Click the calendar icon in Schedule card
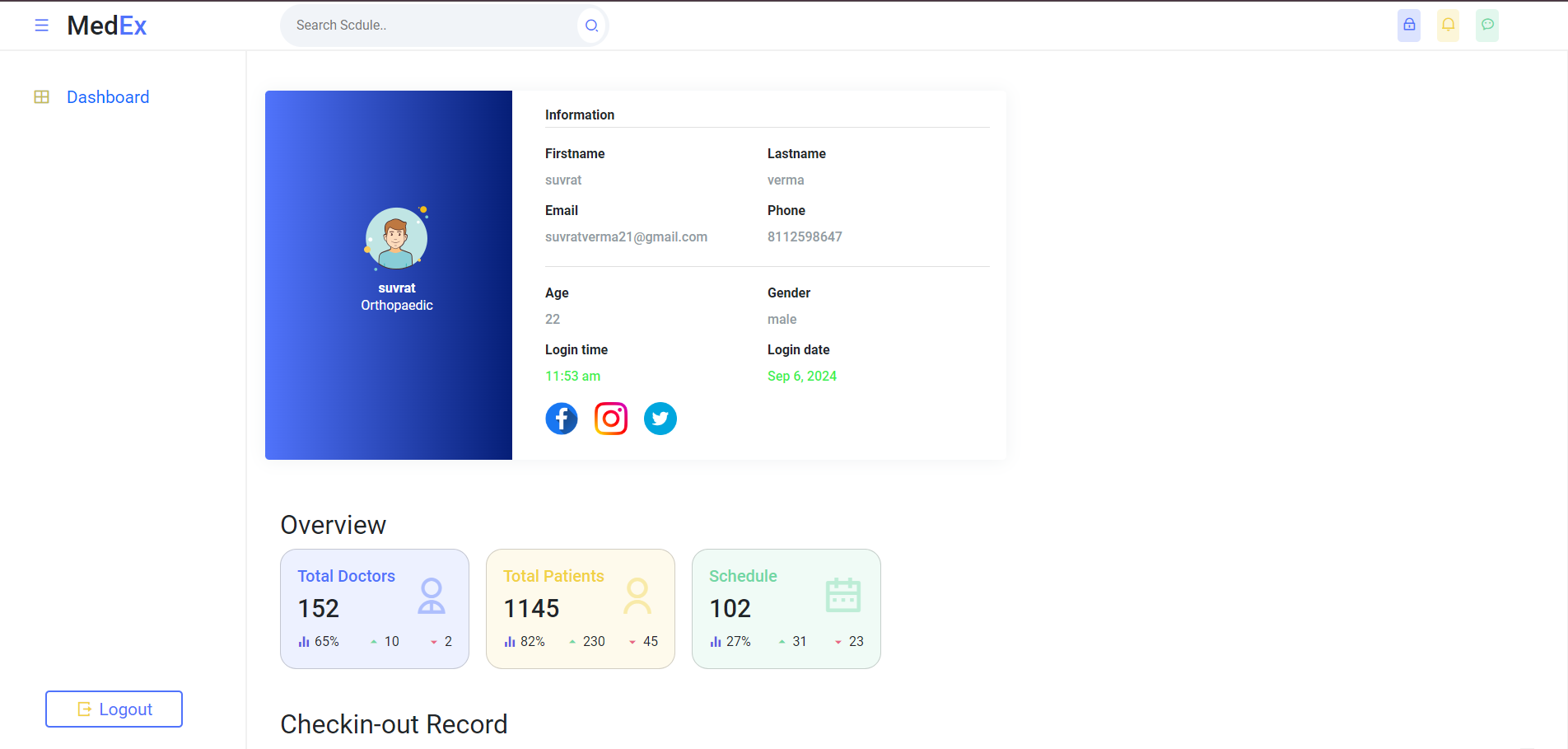The image size is (1568, 749). 843,595
